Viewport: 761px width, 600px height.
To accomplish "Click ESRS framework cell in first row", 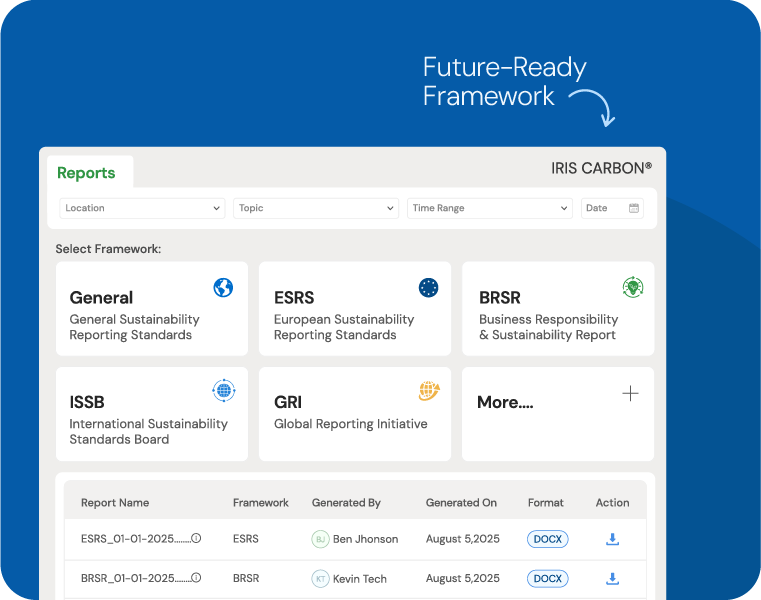I will pyautogui.click(x=246, y=539).
